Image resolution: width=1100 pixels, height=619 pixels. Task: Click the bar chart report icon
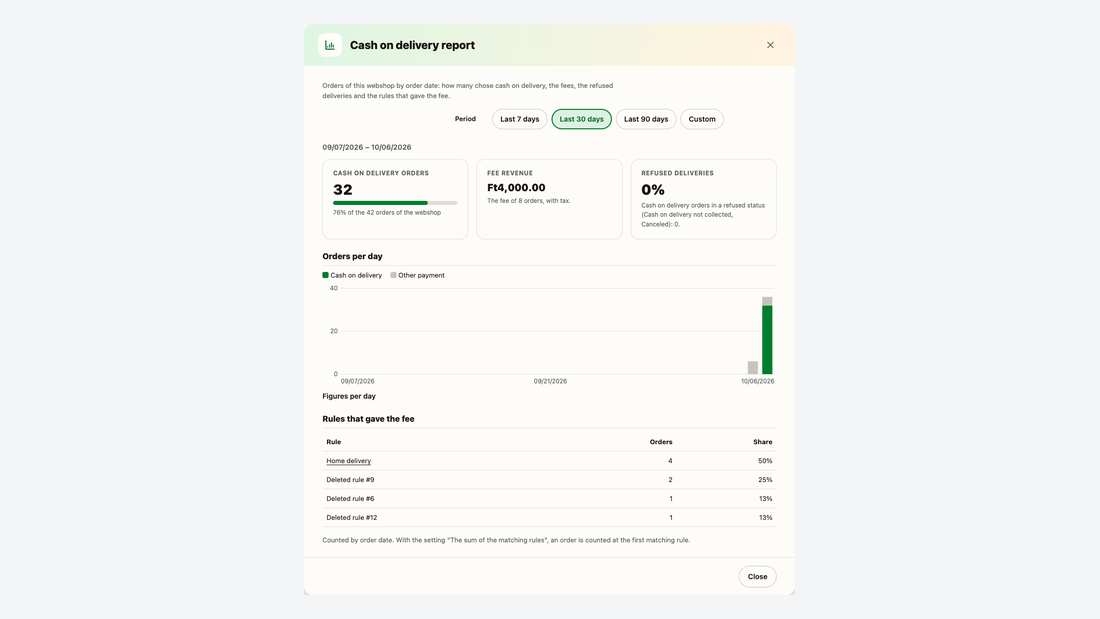(x=330, y=45)
